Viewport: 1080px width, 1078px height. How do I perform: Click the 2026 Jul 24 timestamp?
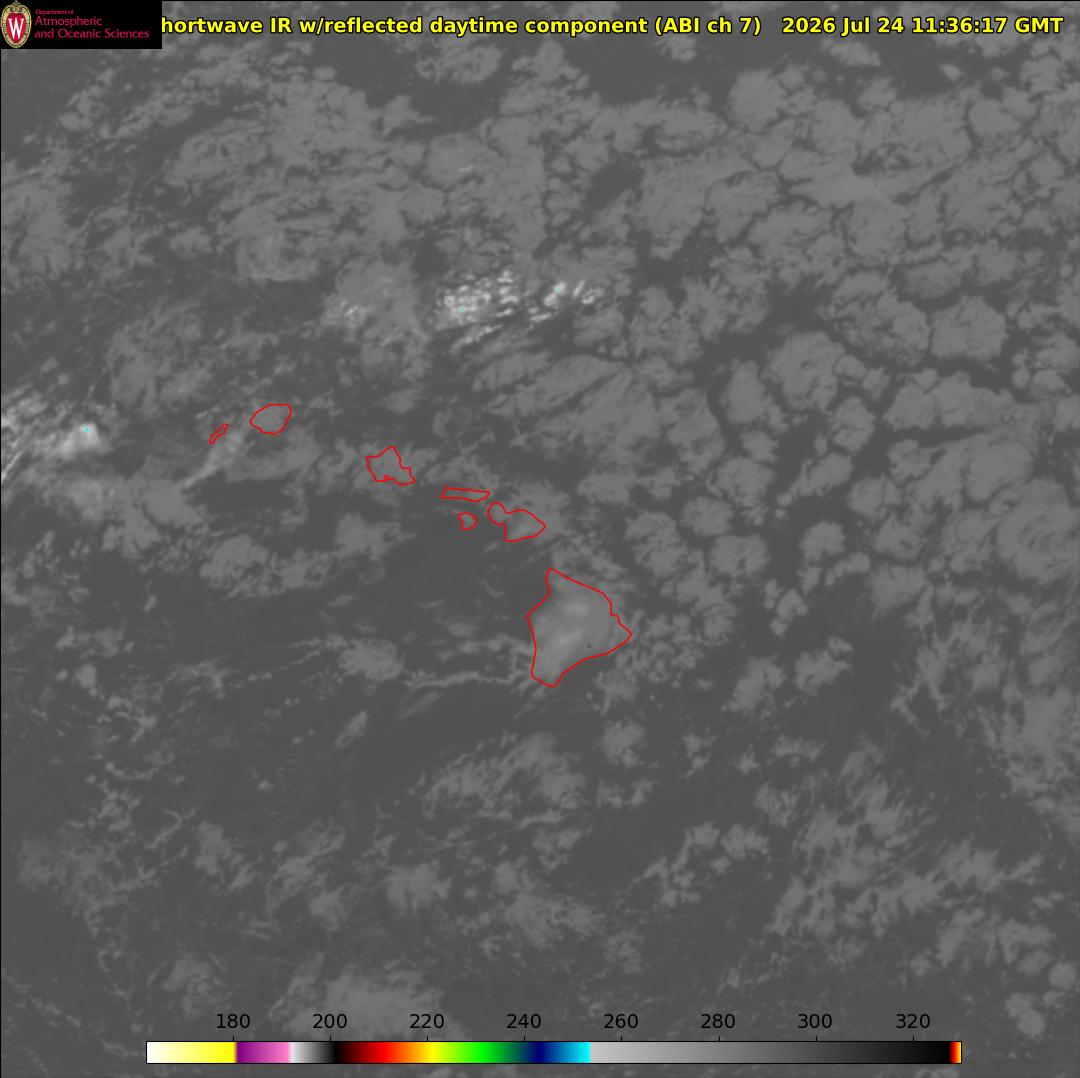pos(922,26)
